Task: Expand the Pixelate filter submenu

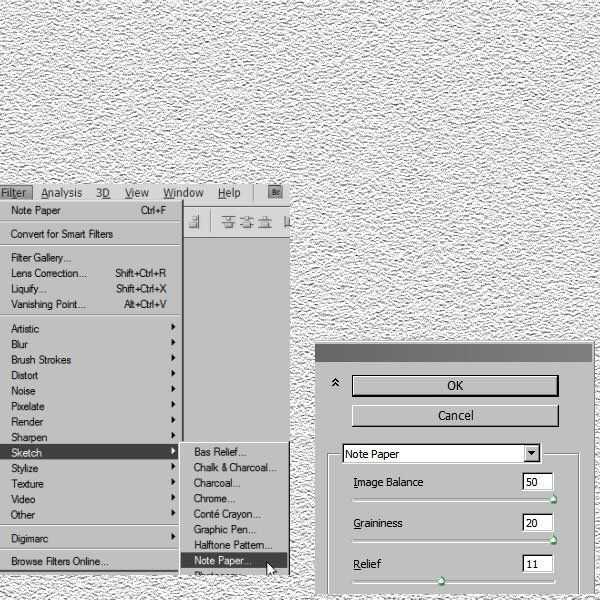Action: click(89, 406)
